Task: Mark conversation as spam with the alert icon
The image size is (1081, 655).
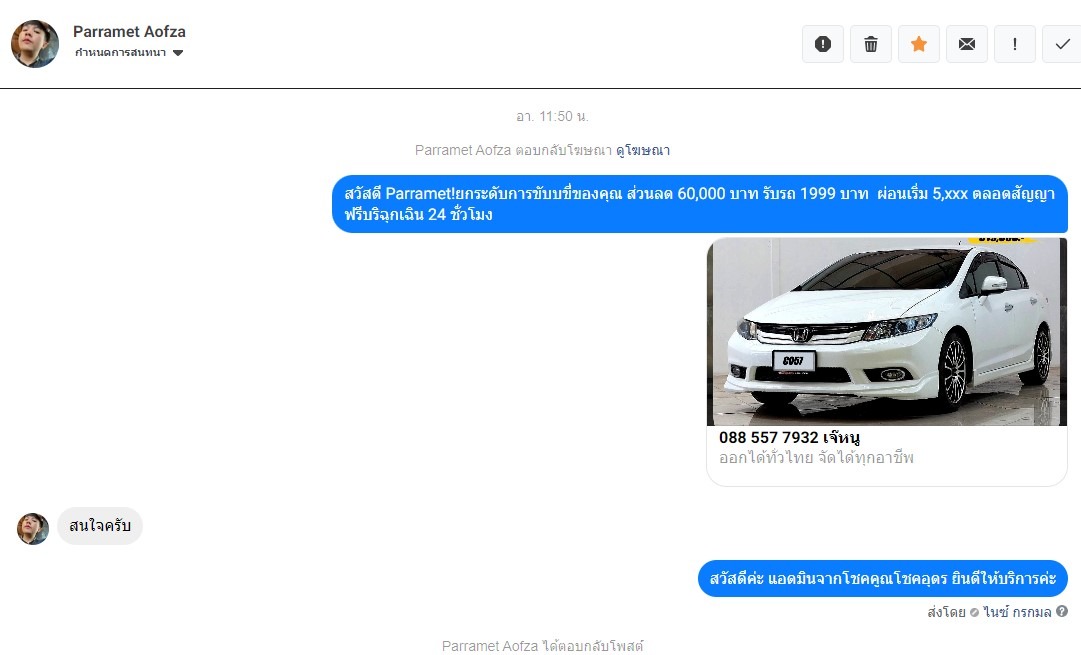Action: (x=822, y=44)
